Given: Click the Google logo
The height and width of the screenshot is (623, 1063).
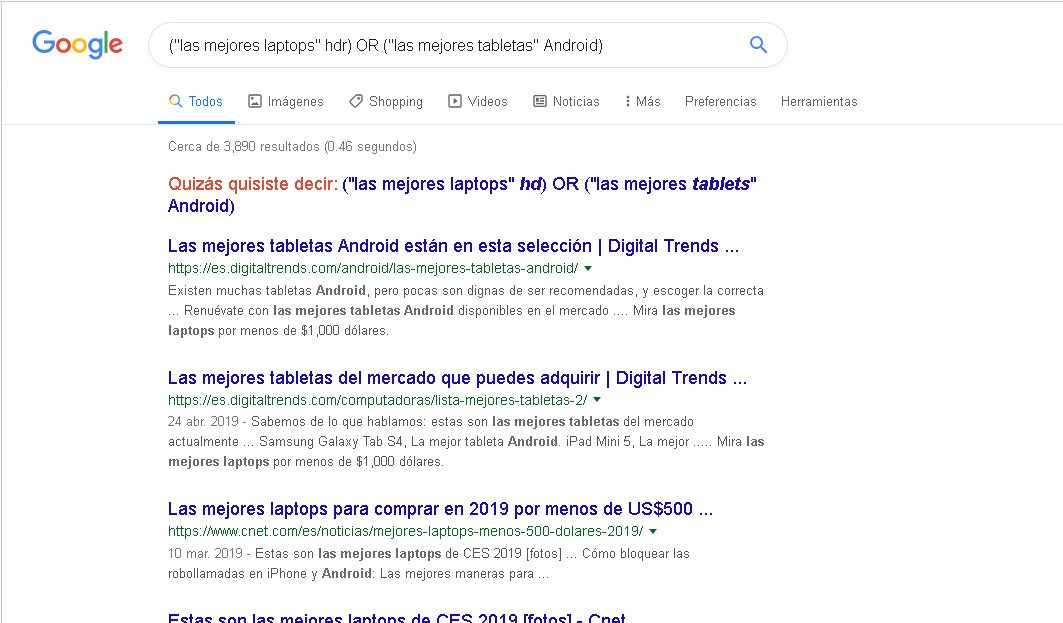Looking at the screenshot, I should [x=77, y=44].
